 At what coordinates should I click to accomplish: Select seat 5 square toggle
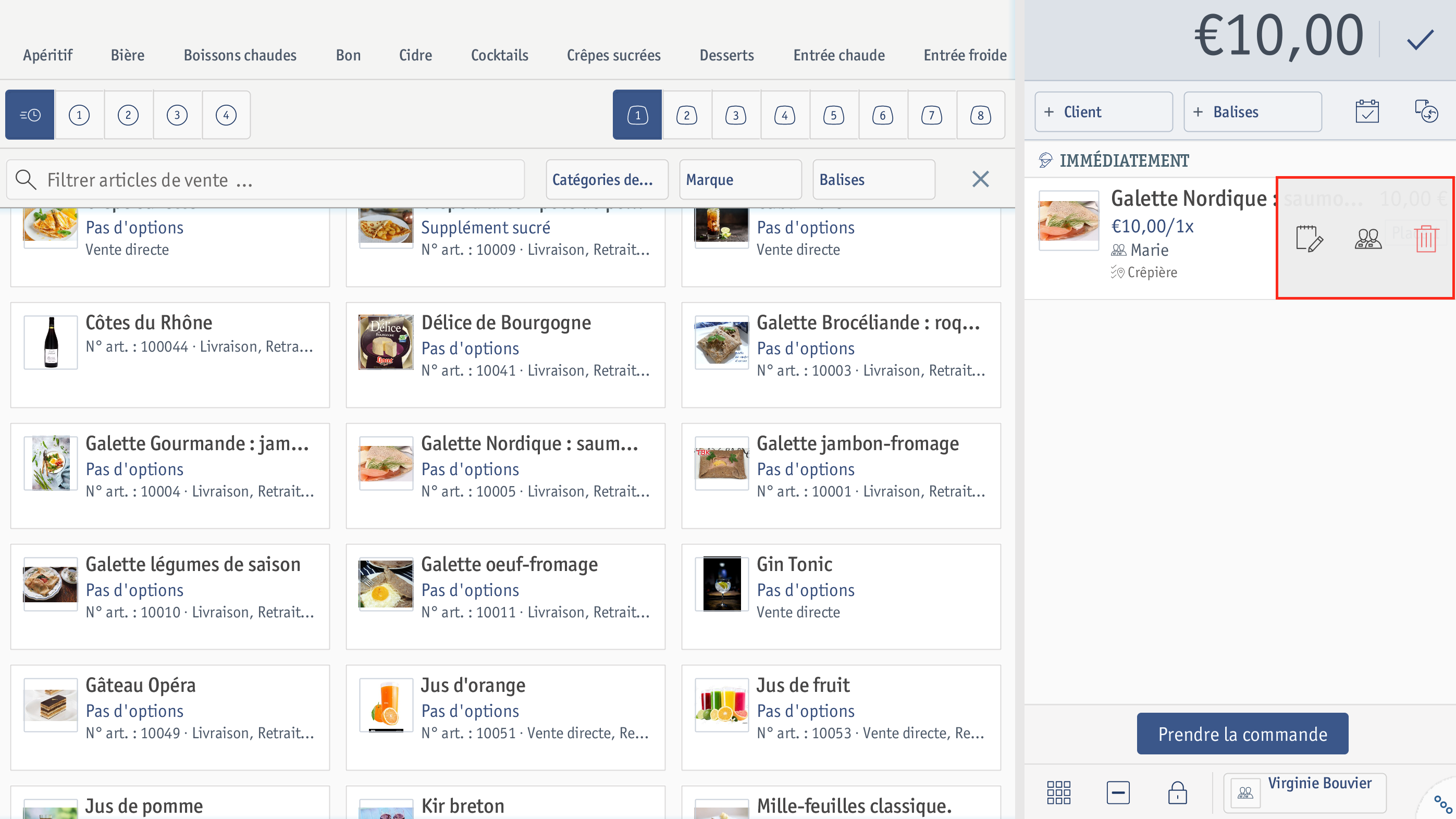click(834, 115)
